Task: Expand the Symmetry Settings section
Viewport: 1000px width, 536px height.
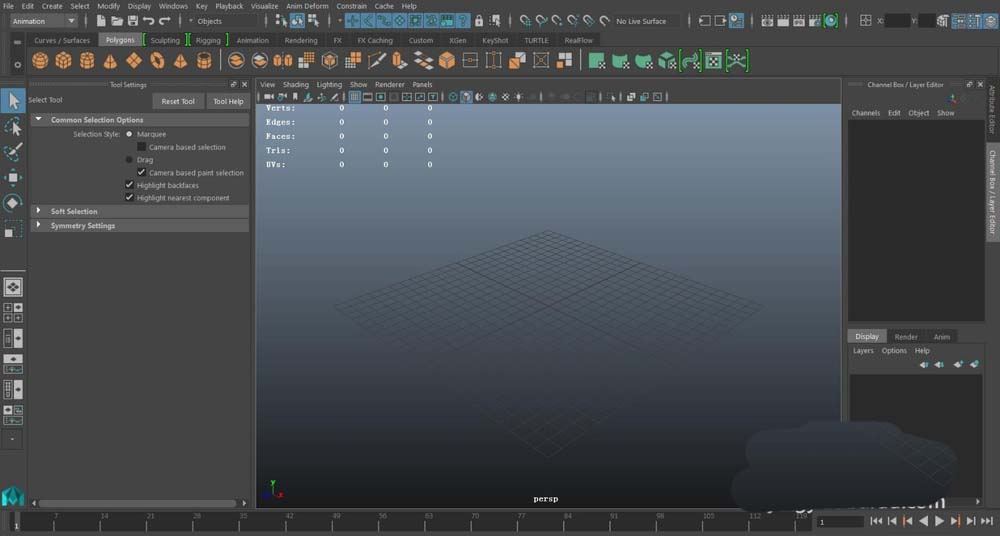Action: 38,225
